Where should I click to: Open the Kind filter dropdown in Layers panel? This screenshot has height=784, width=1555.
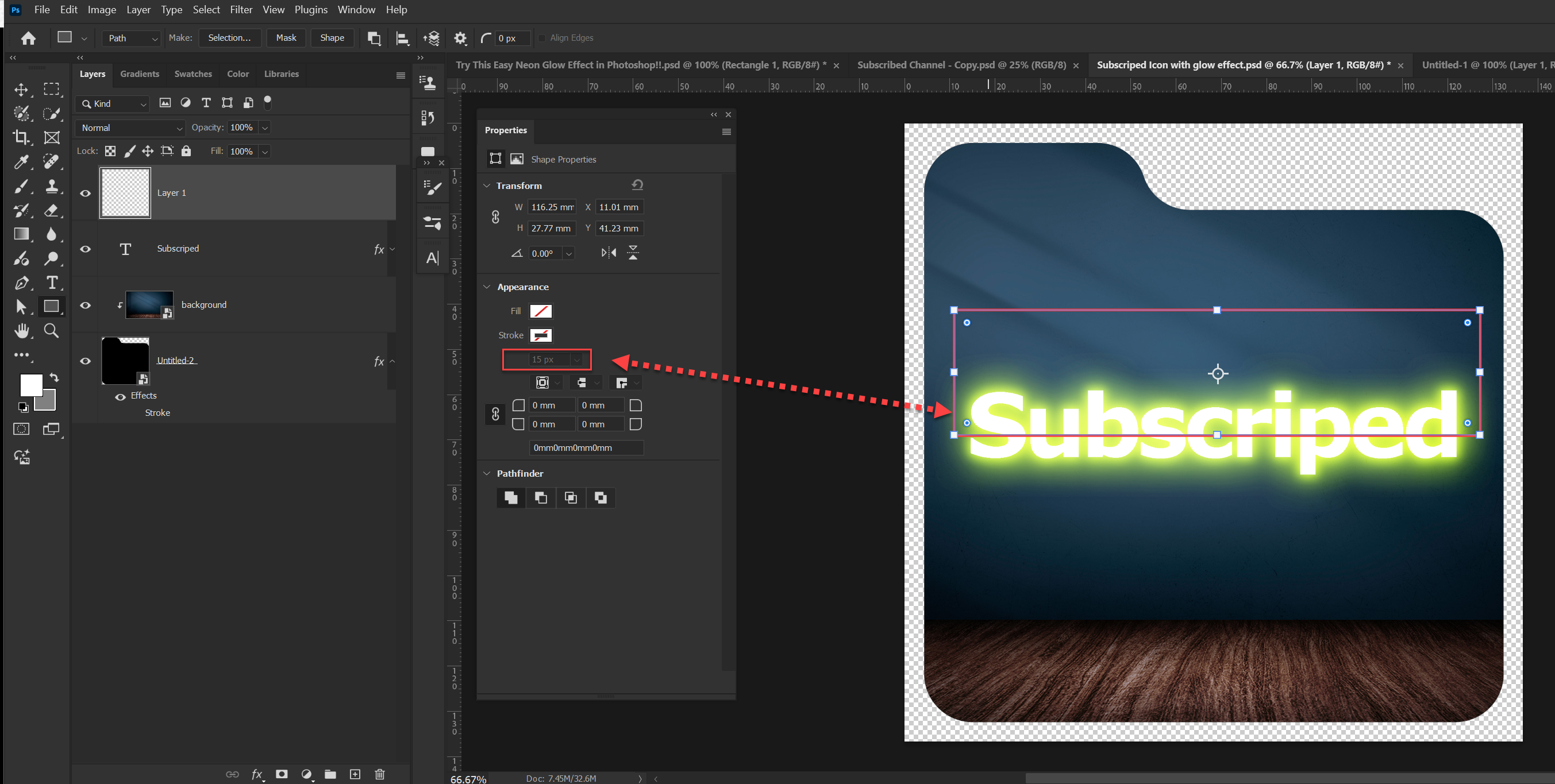pyautogui.click(x=111, y=103)
